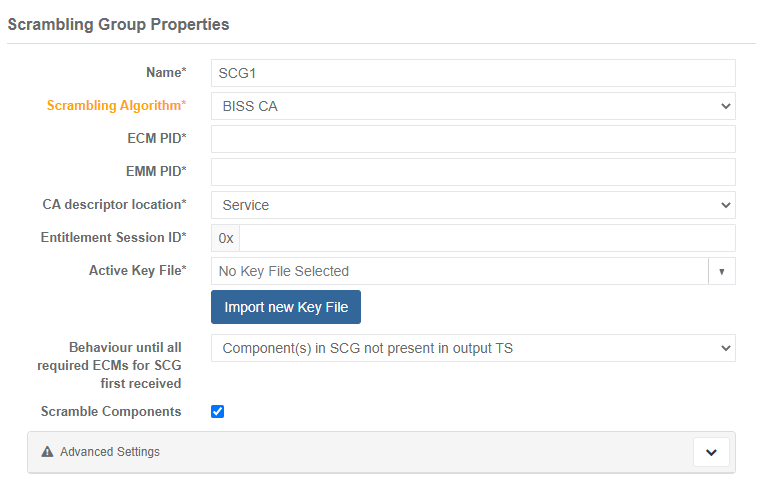Click the EMM PID input field
Viewport: 766px width, 485px height.
pos(473,172)
